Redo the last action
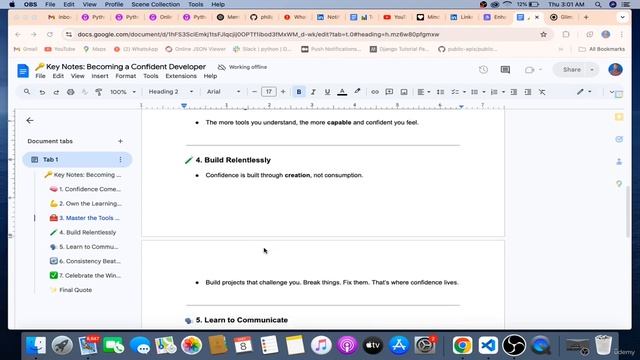Image resolution: width=640 pixels, height=360 pixels. [56, 92]
